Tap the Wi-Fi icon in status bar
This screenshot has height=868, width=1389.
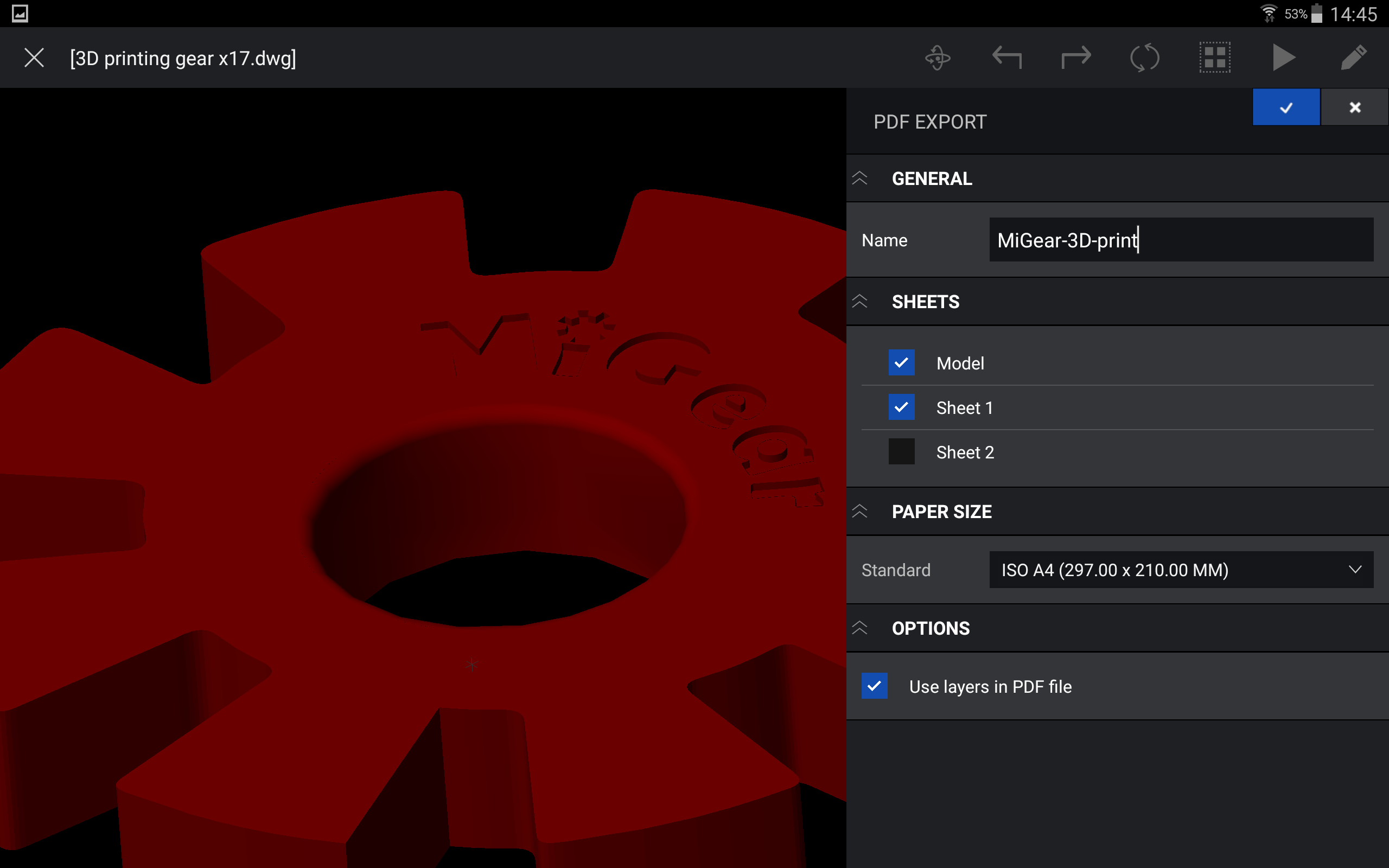(x=1268, y=13)
